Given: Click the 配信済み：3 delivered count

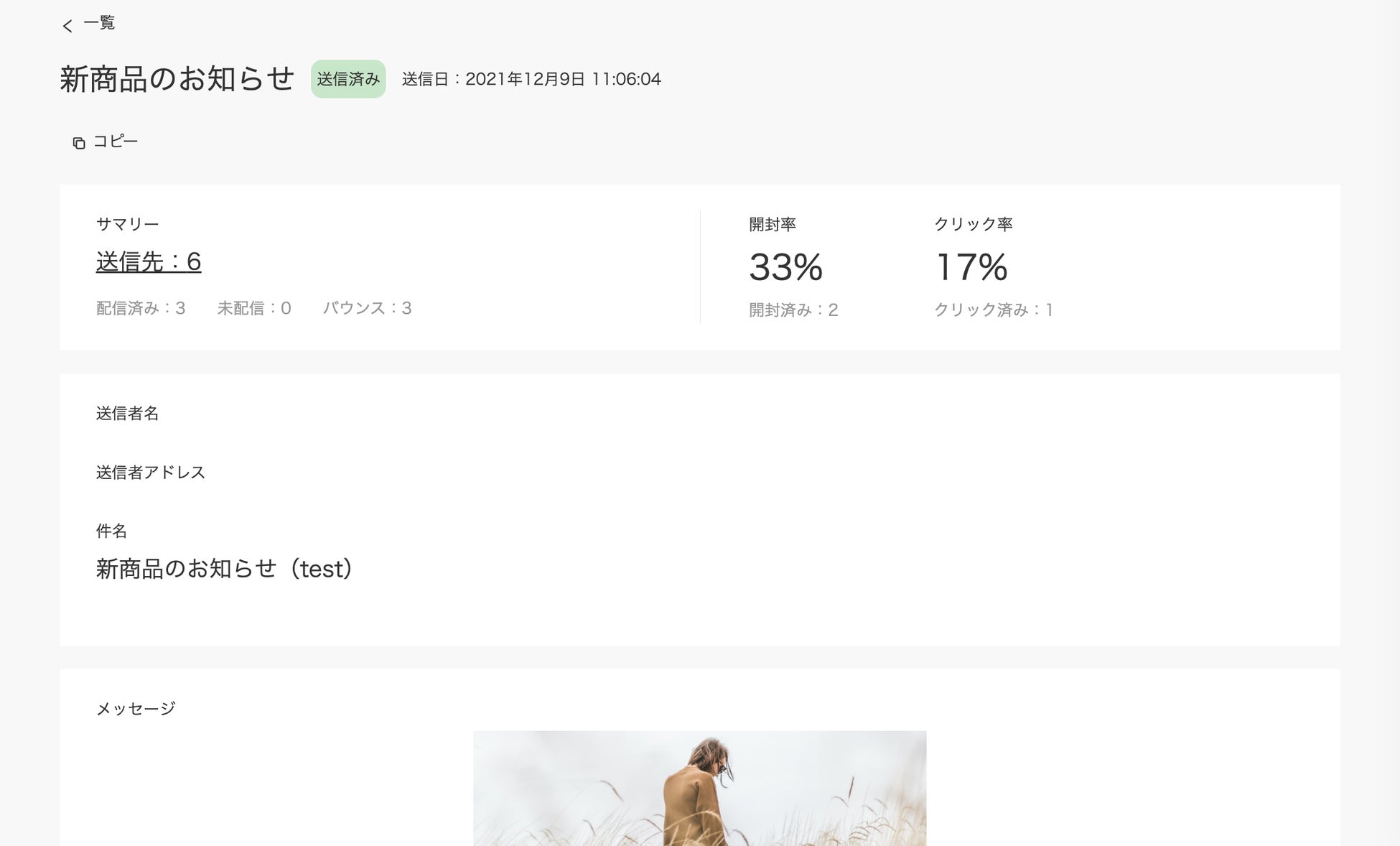Looking at the screenshot, I should point(141,308).
